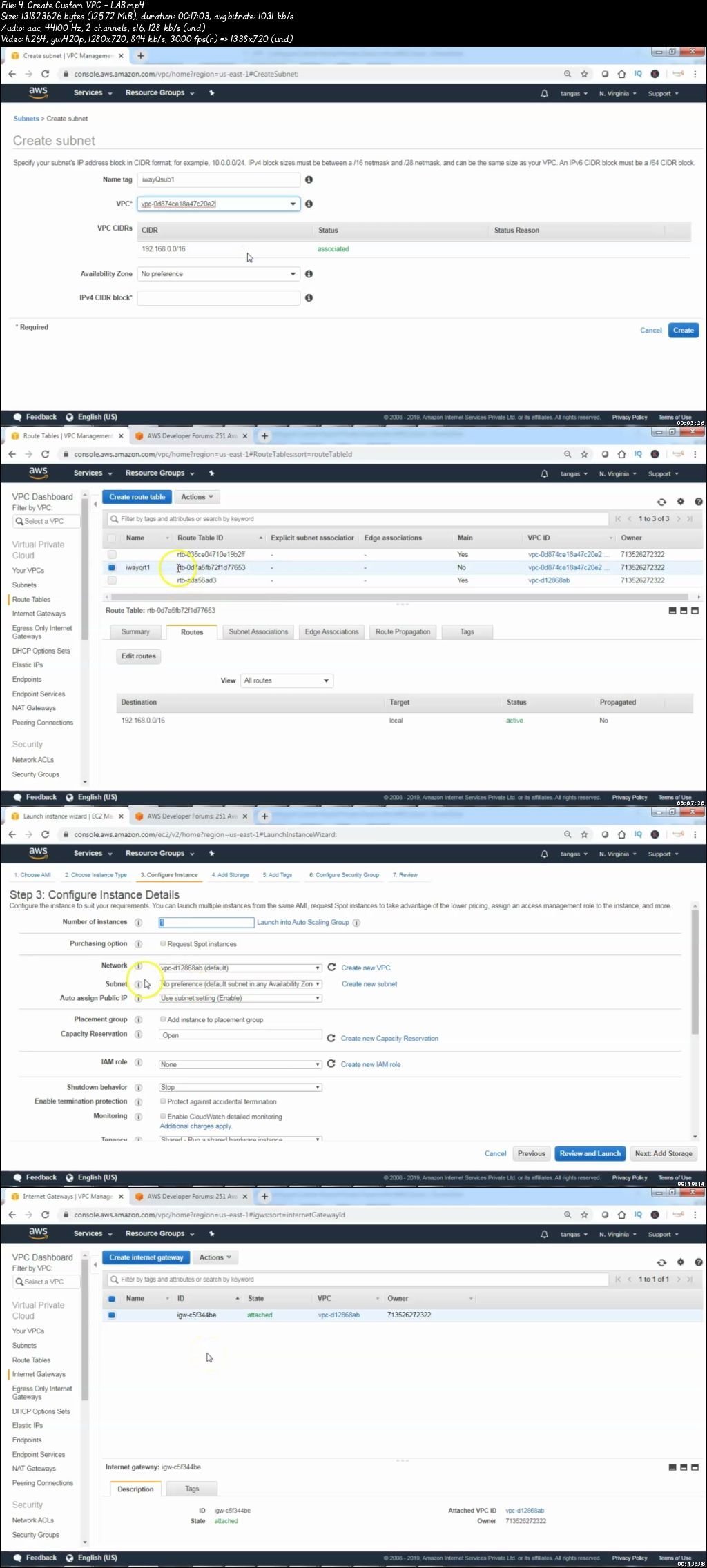Reload the Create subnet browser page

pyautogui.click(x=46, y=74)
